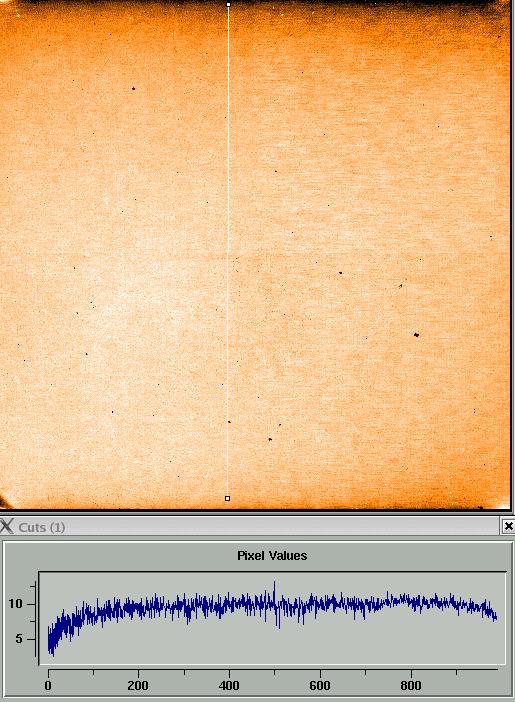Click the 5 label on the y-axis
515x702 pixels.
pyautogui.click(x=18, y=639)
